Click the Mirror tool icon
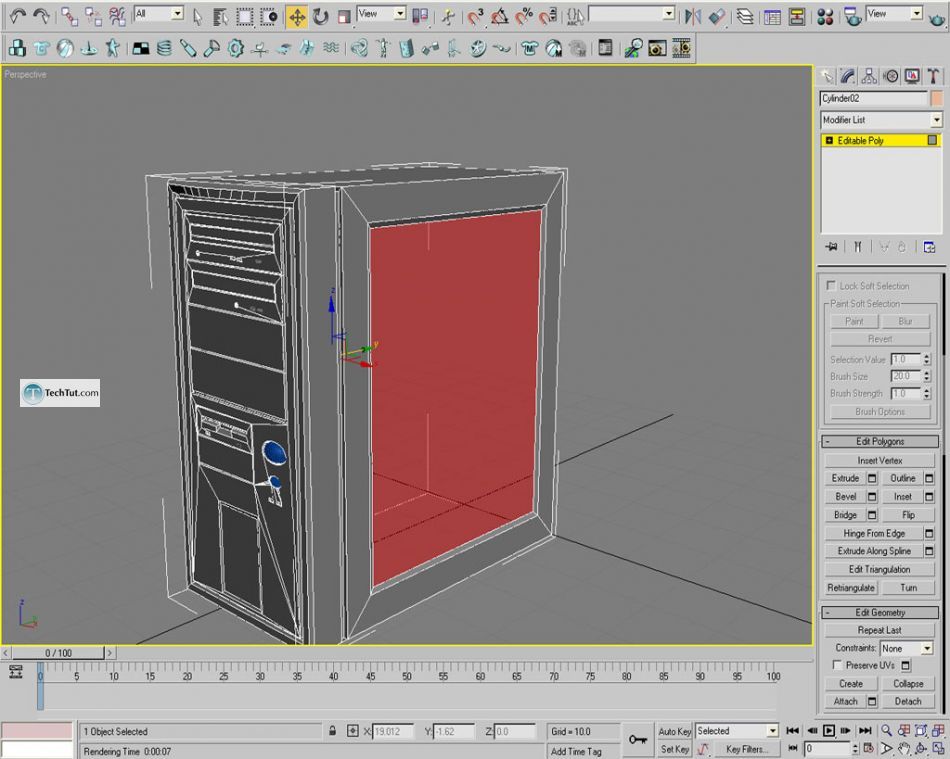 [693, 16]
